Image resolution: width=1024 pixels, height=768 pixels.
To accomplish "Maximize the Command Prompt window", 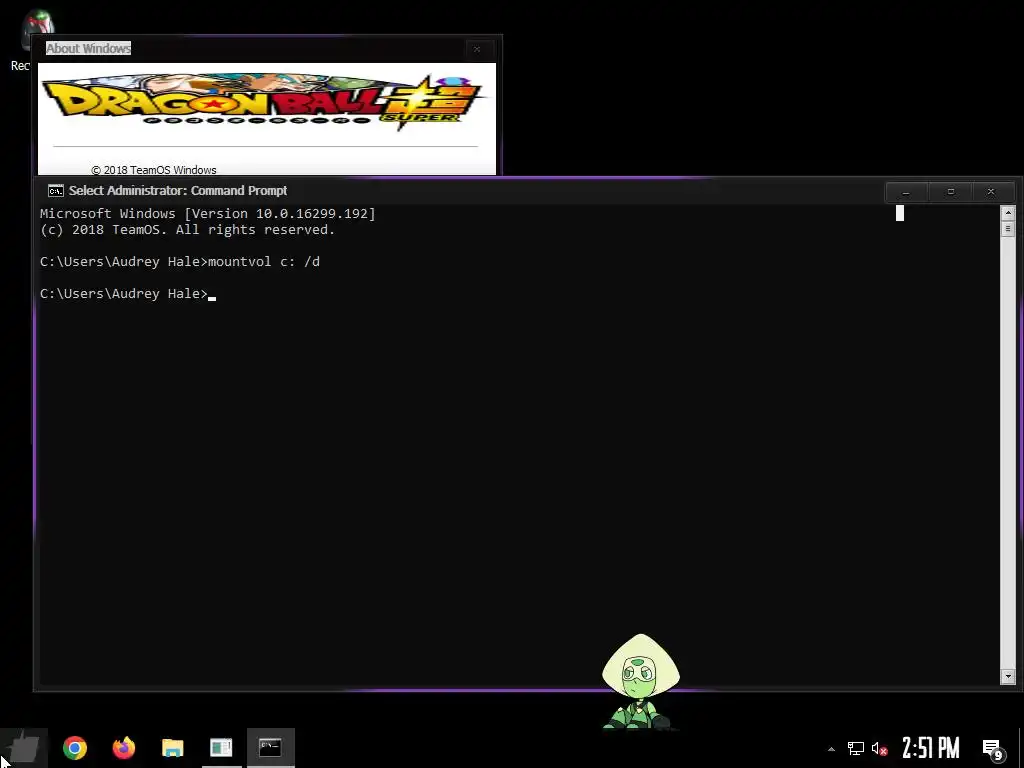I will [x=950, y=192].
